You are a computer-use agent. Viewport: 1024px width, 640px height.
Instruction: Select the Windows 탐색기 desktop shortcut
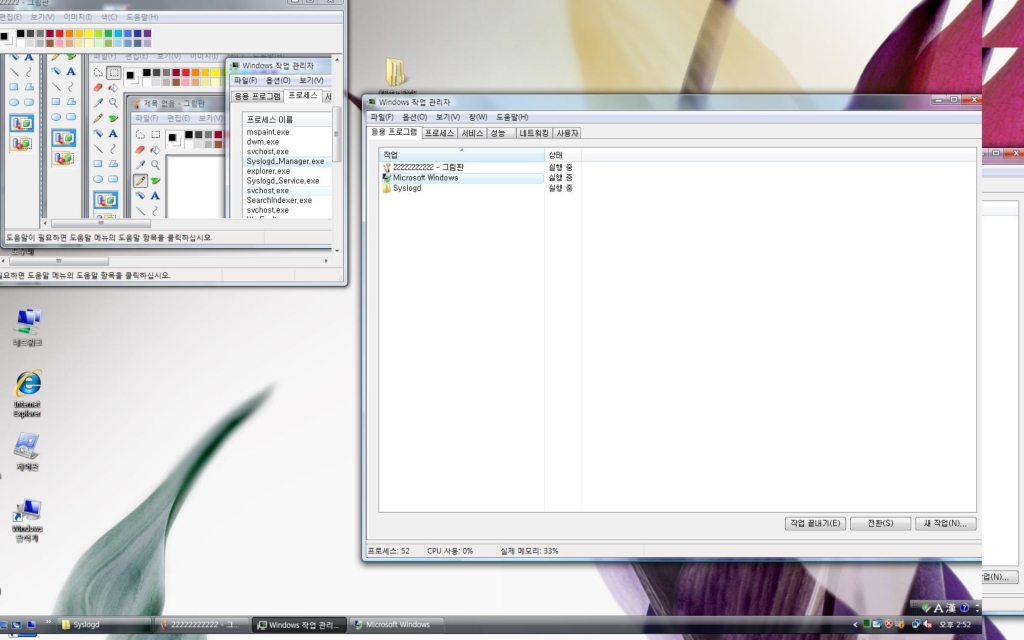(27, 520)
